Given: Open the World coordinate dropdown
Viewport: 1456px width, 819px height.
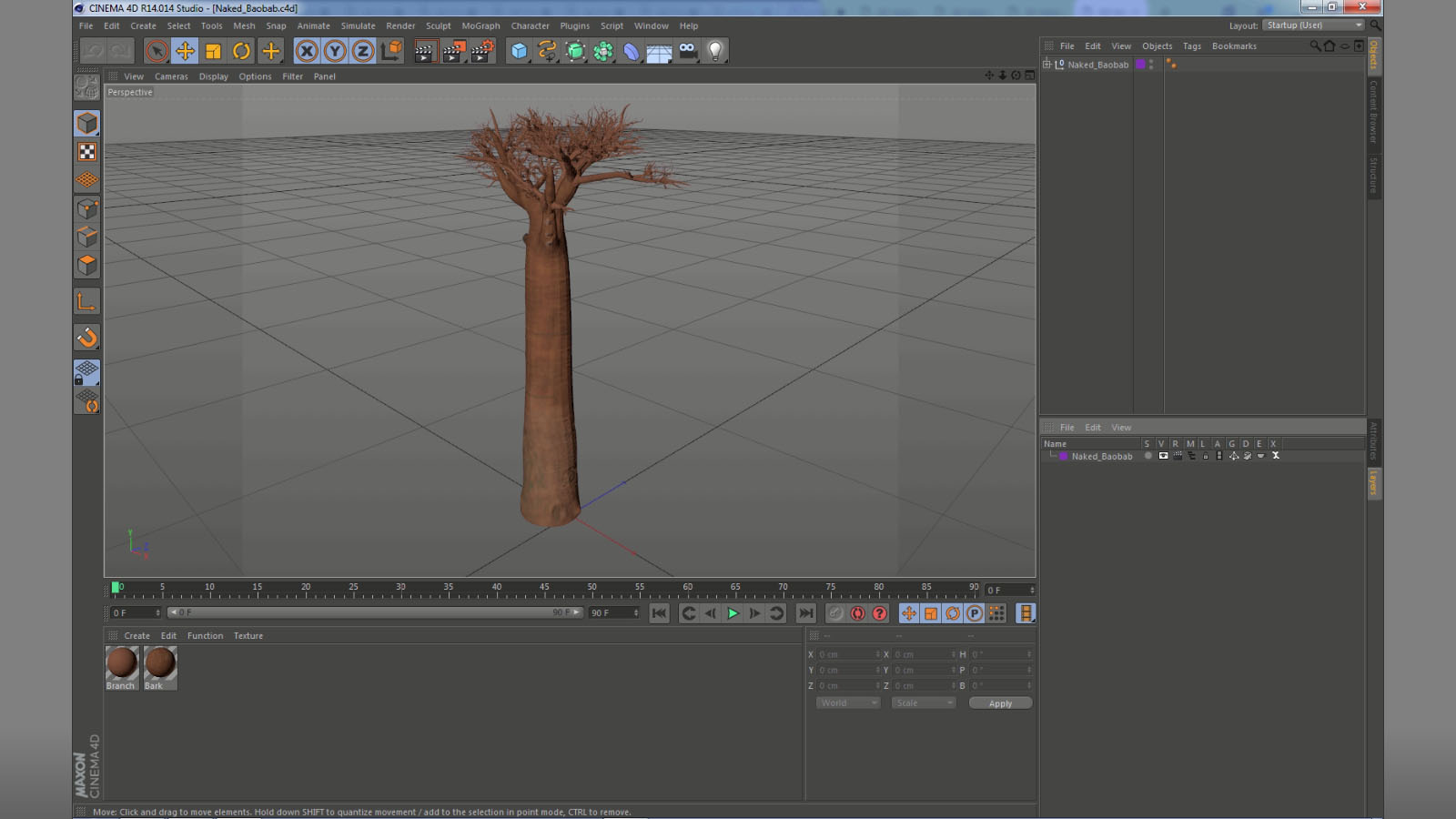Looking at the screenshot, I should pos(847,703).
